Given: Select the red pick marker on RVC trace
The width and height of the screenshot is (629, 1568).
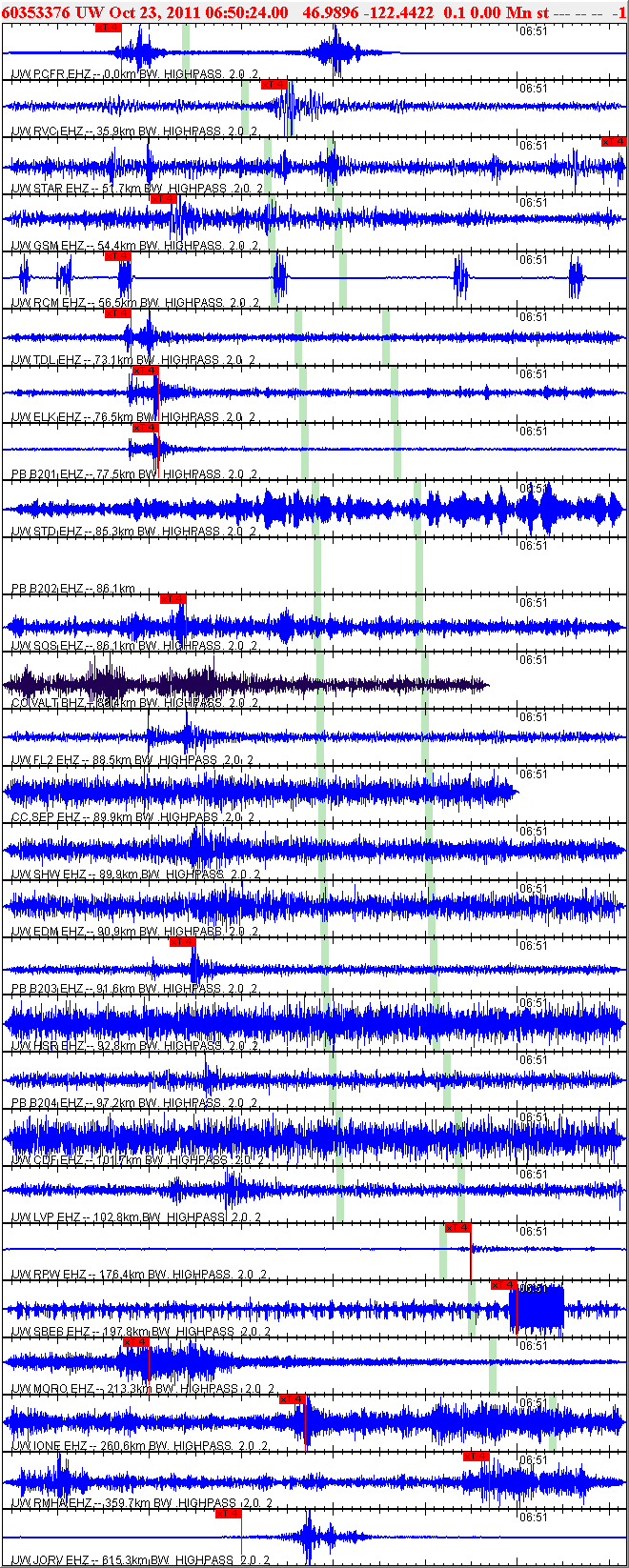Looking at the screenshot, I should [x=274, y=85].
